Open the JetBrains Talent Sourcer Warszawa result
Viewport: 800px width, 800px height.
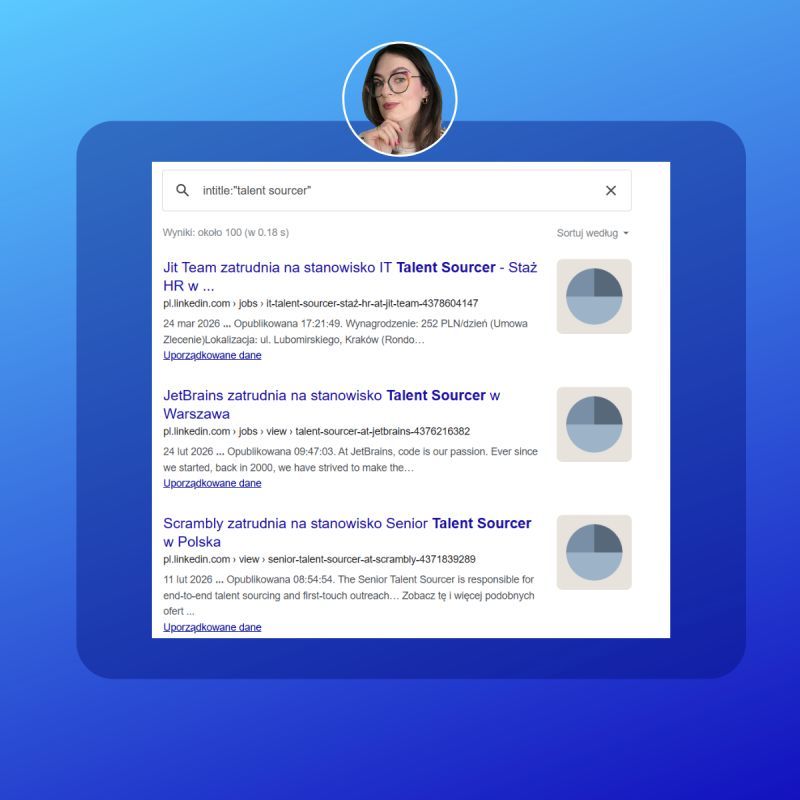(x=332, y=404)
